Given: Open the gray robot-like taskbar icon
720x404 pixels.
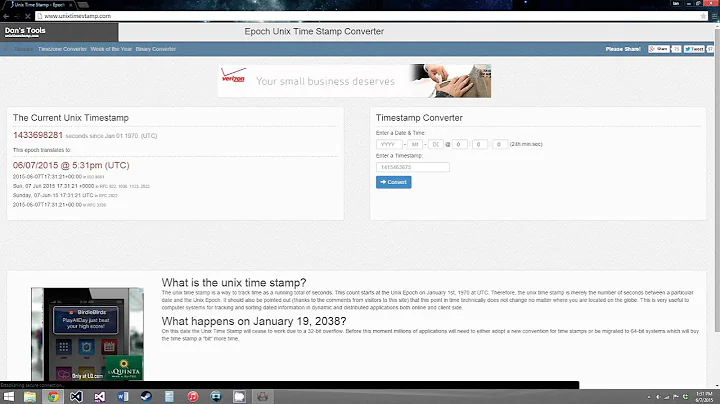Looking at the screenshot, I should (x=263, y=397).
